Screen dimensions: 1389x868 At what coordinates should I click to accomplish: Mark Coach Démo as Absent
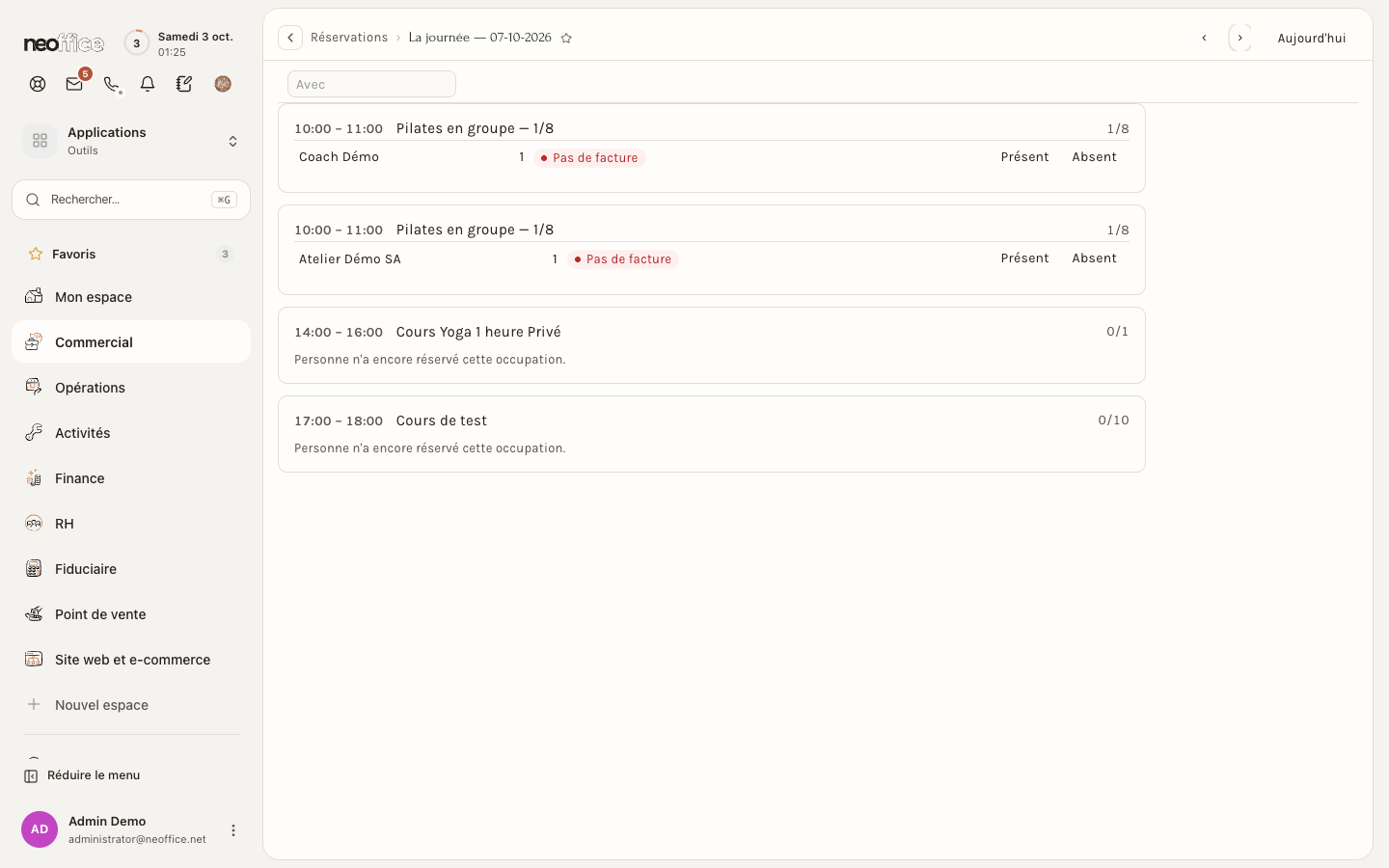[x=1094, y=157]
